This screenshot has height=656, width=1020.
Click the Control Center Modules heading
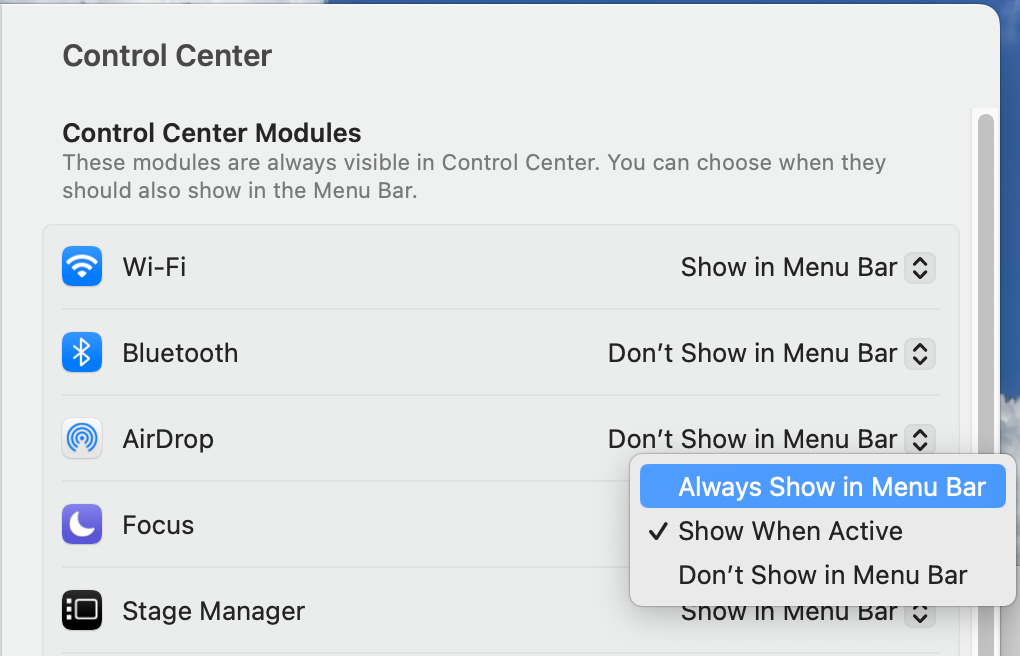(x=212, y=133)
